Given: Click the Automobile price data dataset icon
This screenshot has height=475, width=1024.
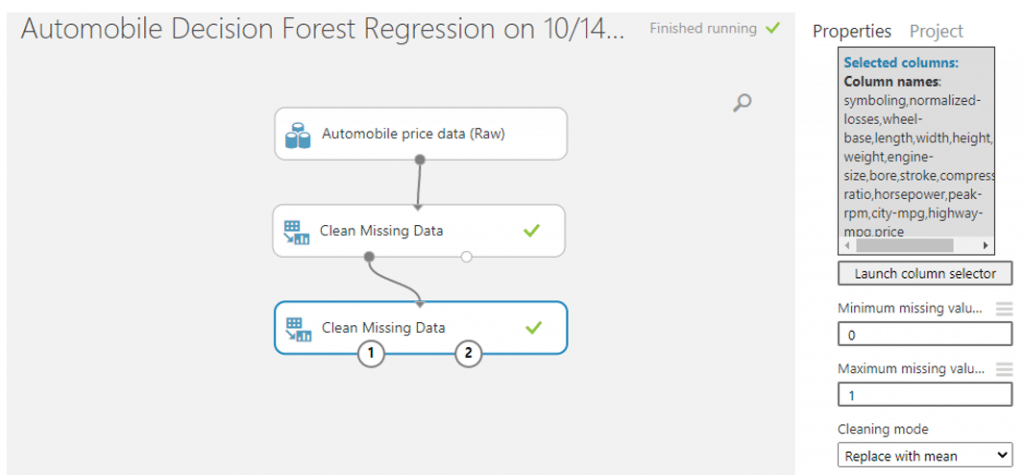Looking at the screenshot, I should point(297,134).
